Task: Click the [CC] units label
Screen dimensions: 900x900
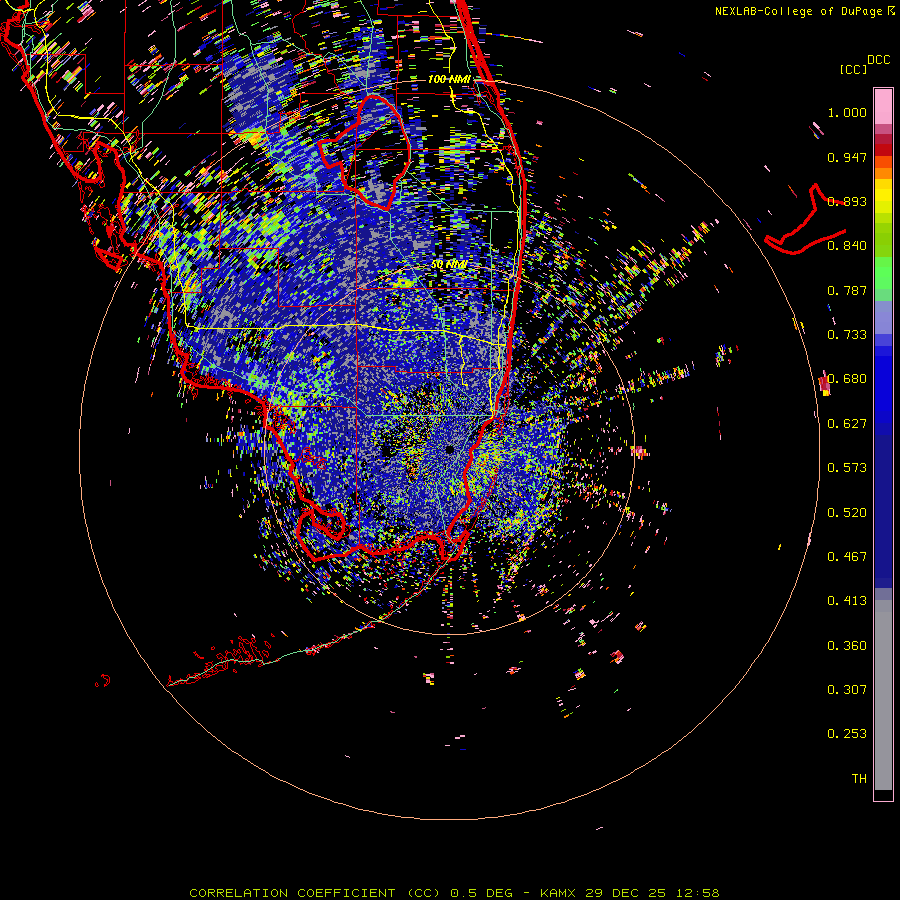Action: pos(853,69)
